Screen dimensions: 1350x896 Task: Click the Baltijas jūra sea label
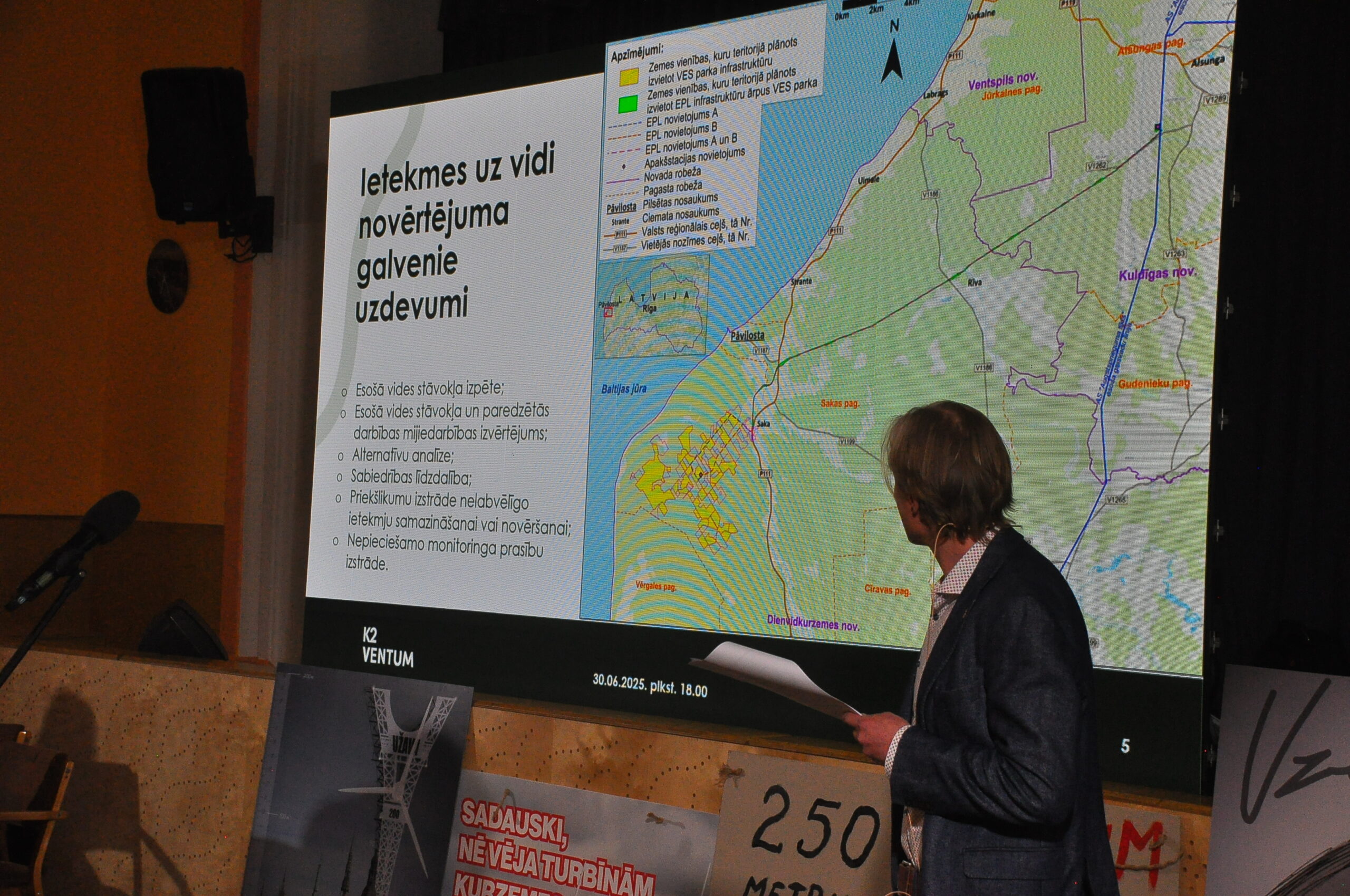click(x=624, y=388)
